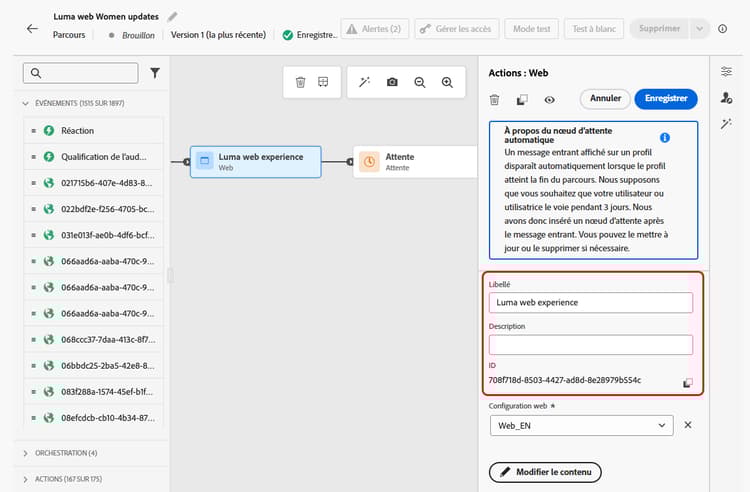The height and width of the screenshot is (492, 750).
Task: Click the Brouillon status label
Action: 138,35
